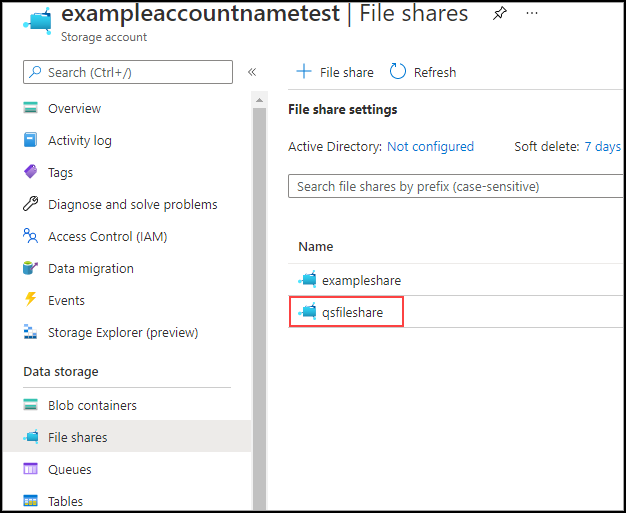The width and height of the screenshot is (626, 513).
Task: Click the Queues icon in sidebar
Action: (30, 469)
